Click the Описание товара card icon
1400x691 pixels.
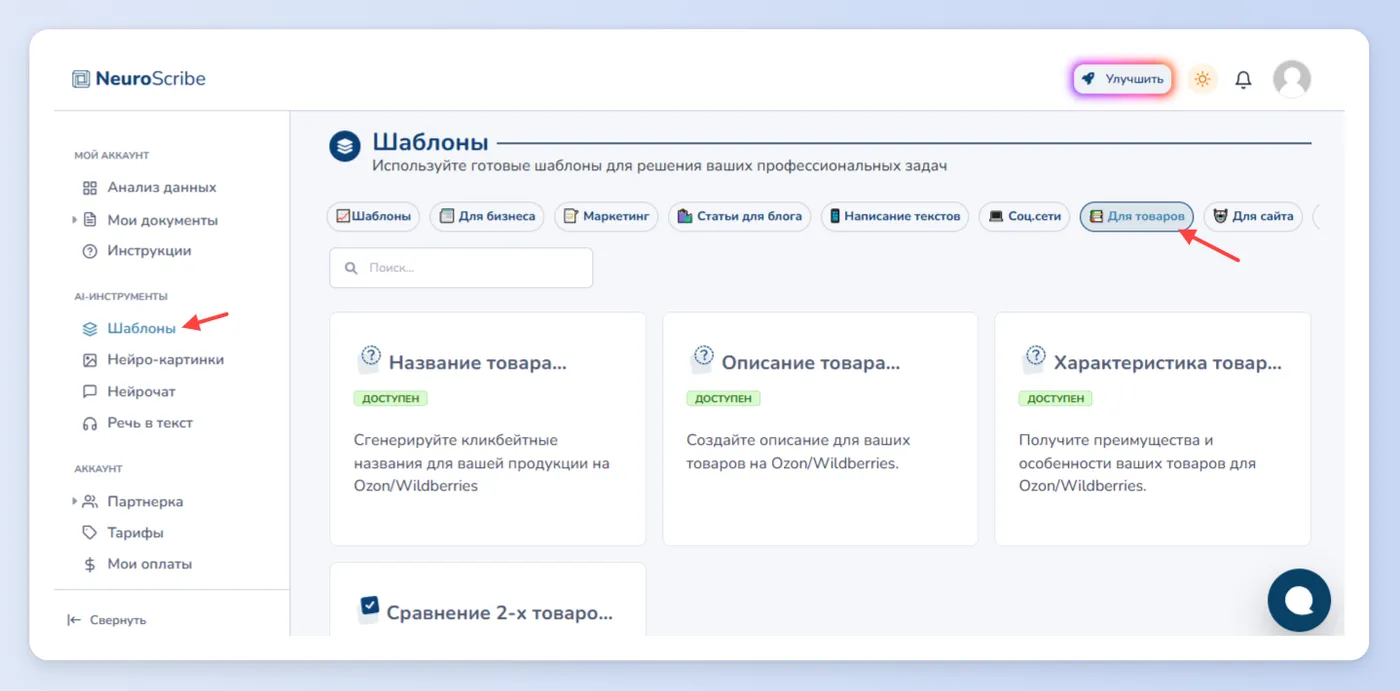coord(702,360)
